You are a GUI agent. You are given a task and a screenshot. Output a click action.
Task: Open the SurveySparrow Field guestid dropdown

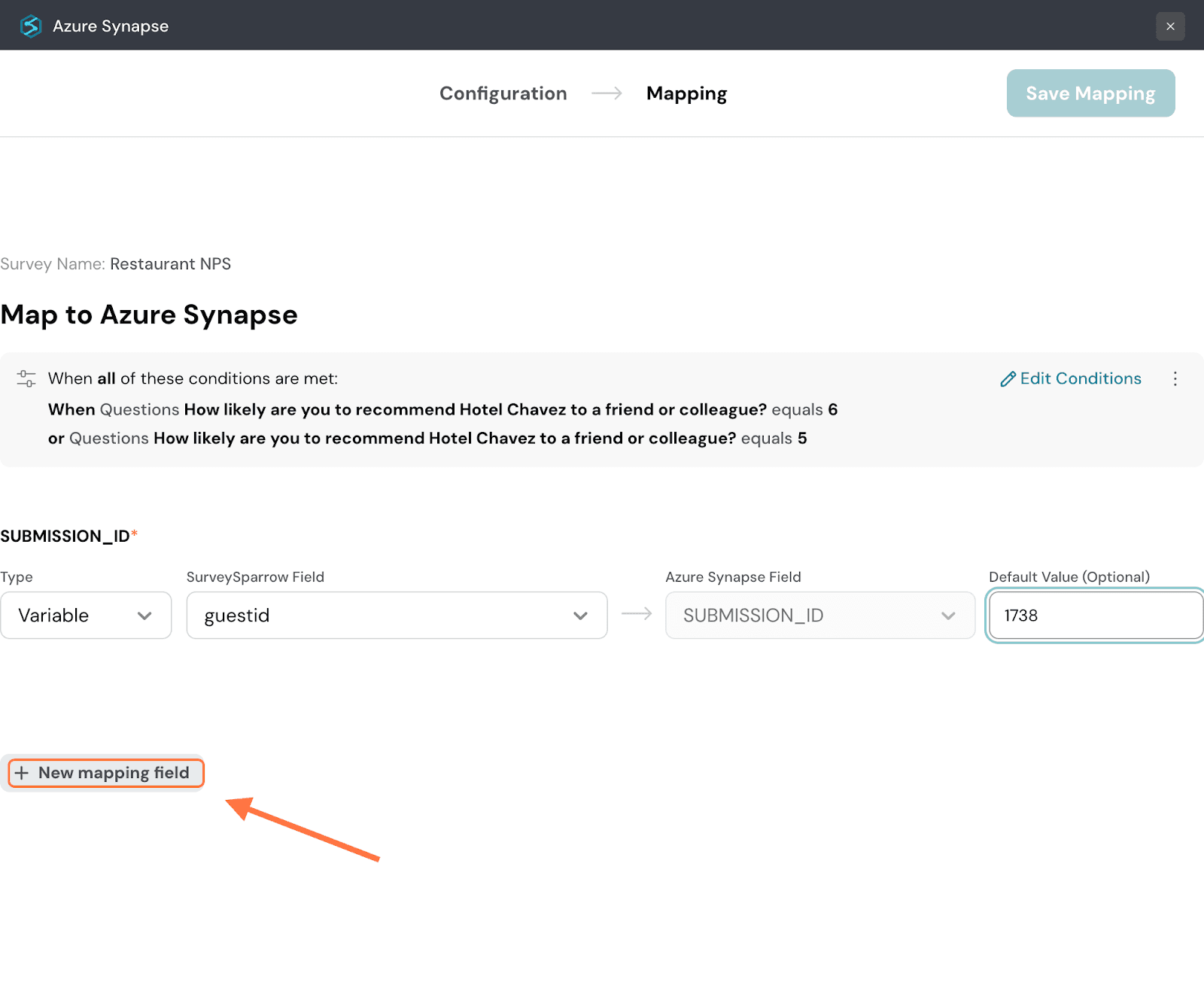pos(397,616)
